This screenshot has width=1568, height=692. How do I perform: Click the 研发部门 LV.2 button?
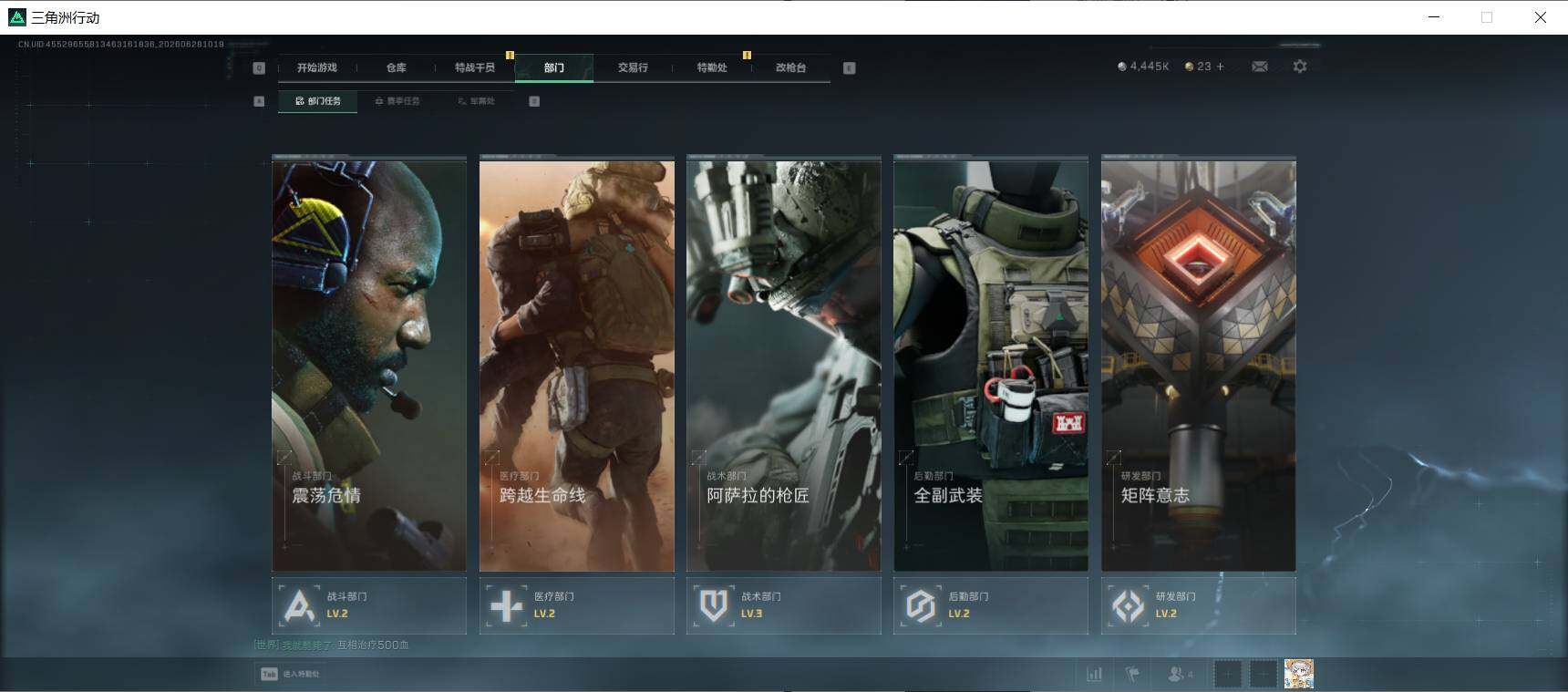[1199, 605]
